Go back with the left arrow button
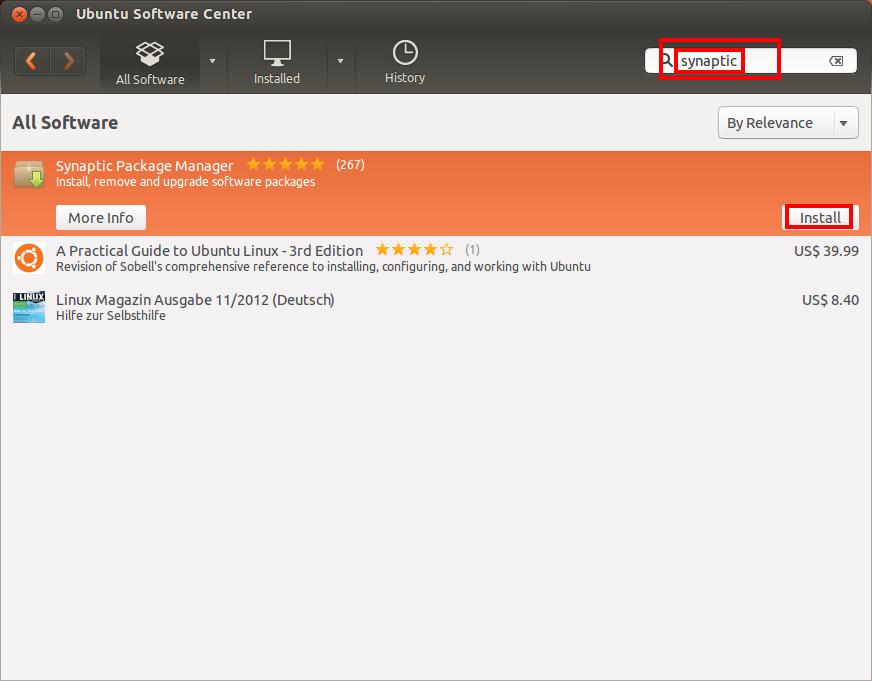872x681 pixels. coord(32,61)
